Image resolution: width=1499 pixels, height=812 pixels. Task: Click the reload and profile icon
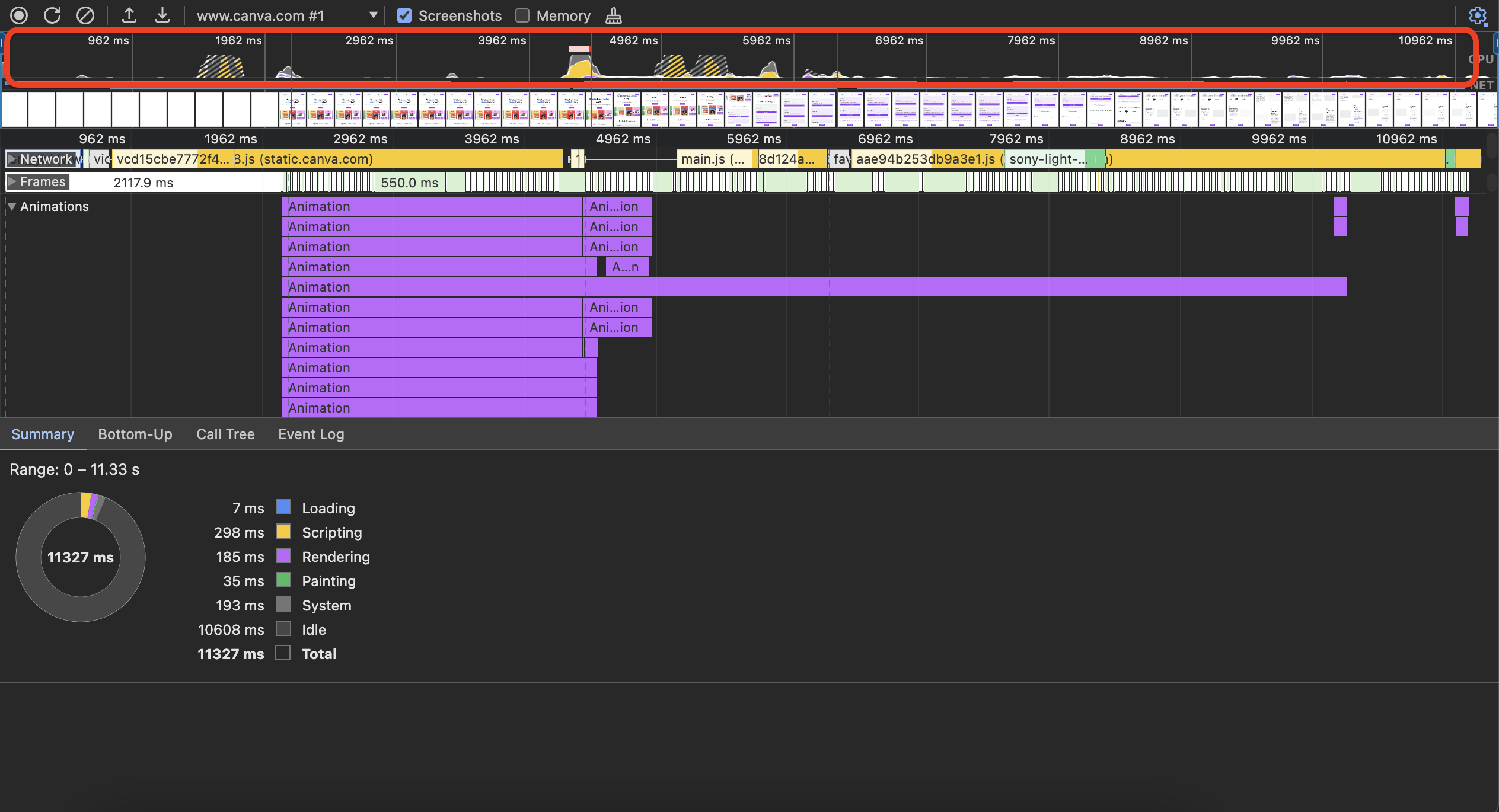[52, 15]
